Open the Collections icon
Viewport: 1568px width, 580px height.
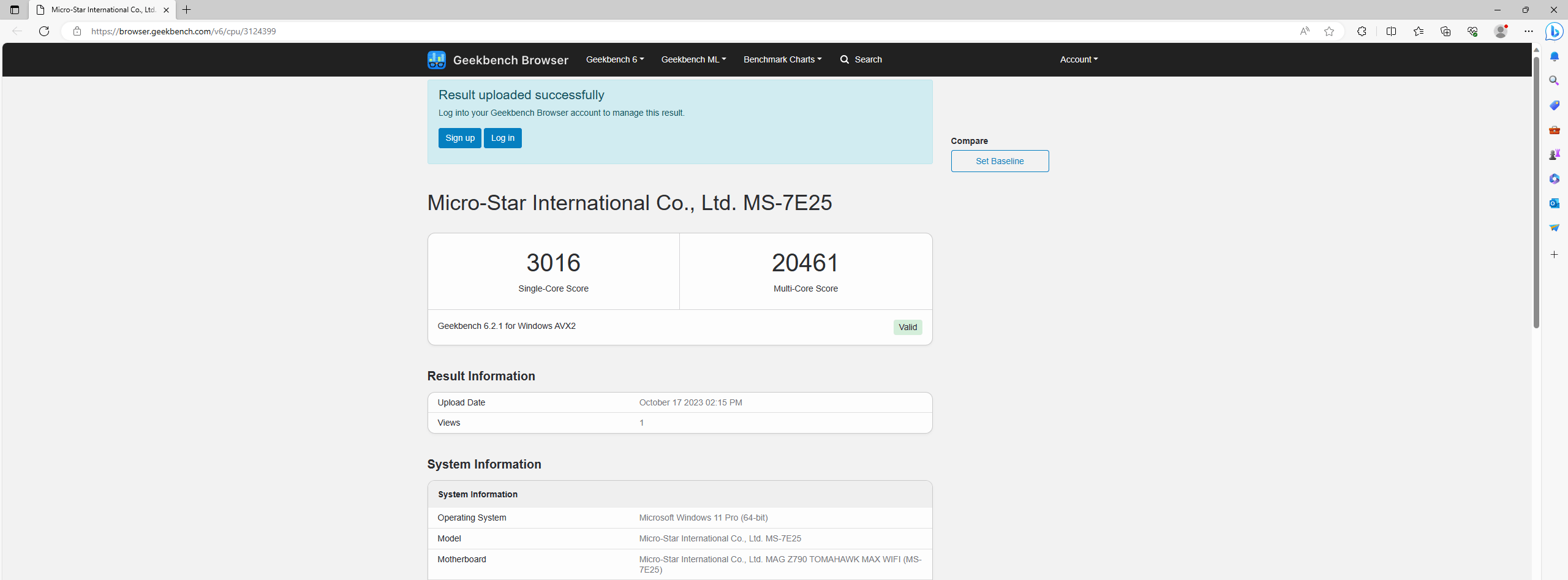coord(1445,31)
